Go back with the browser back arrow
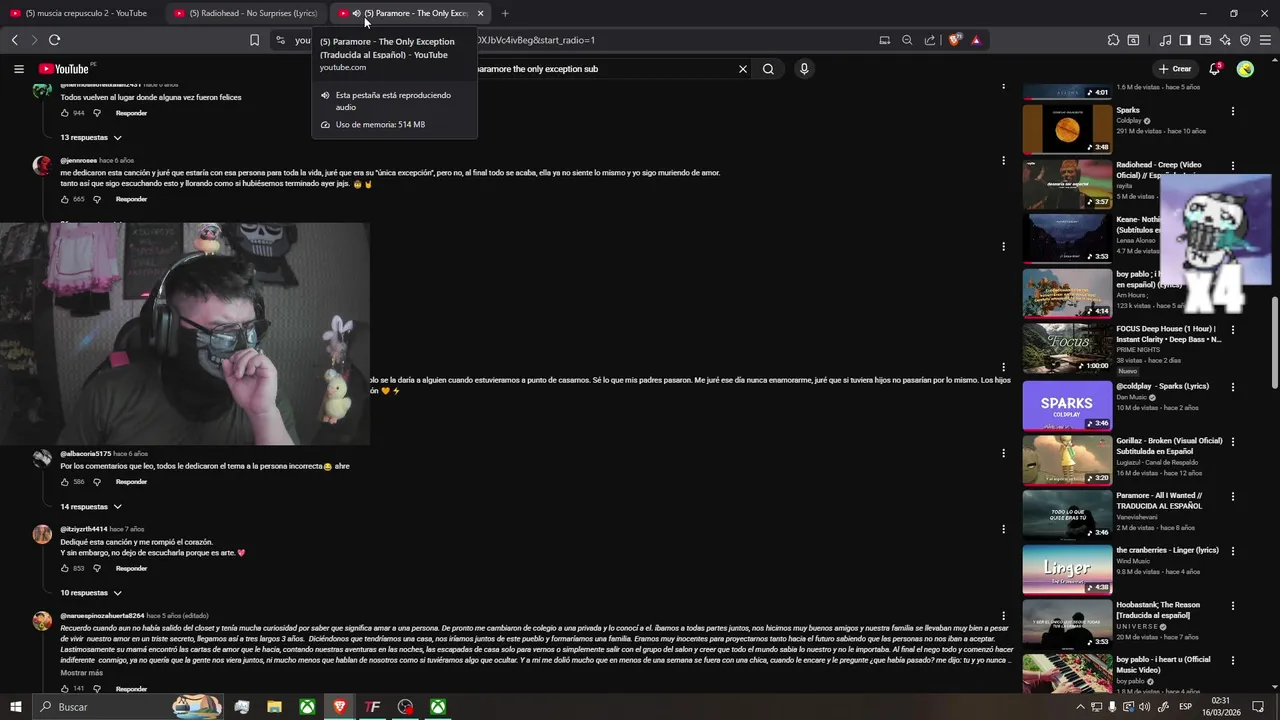The width and height of the screenshot is (1280, 720). tap(15, 40)
